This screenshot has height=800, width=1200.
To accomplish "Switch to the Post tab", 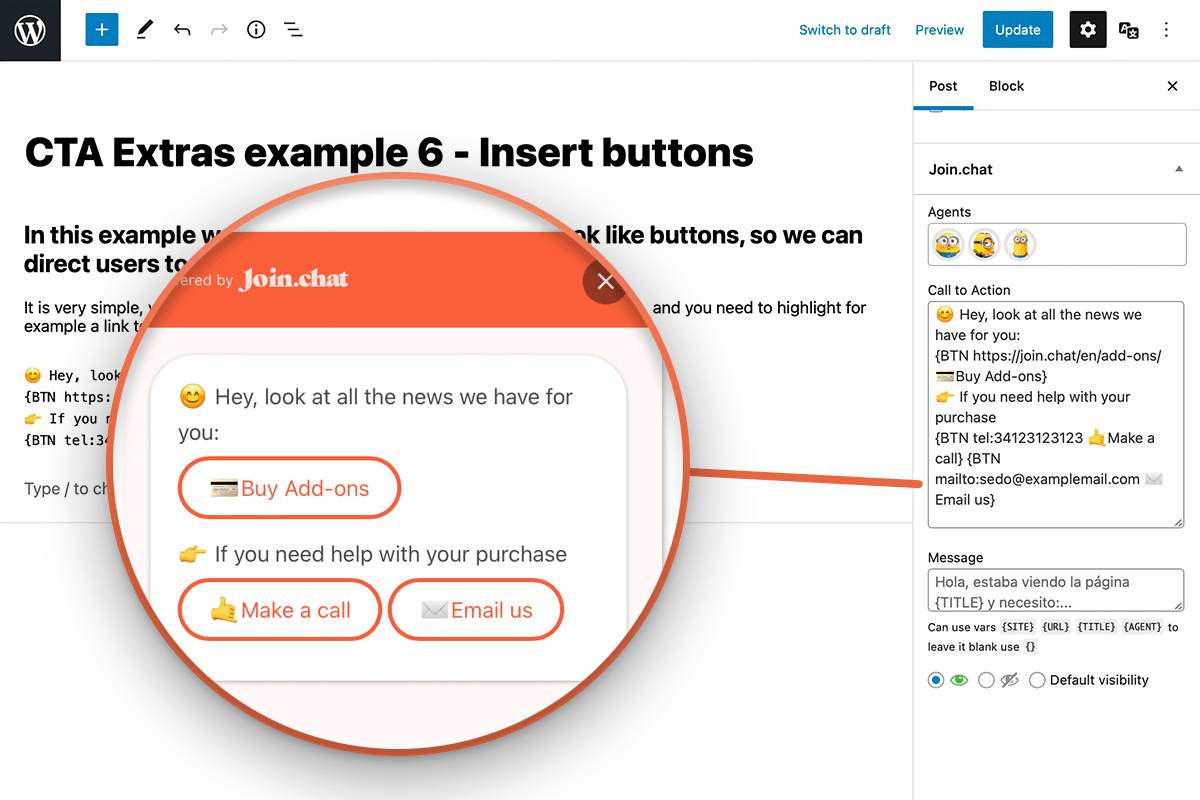I will 943,86.
